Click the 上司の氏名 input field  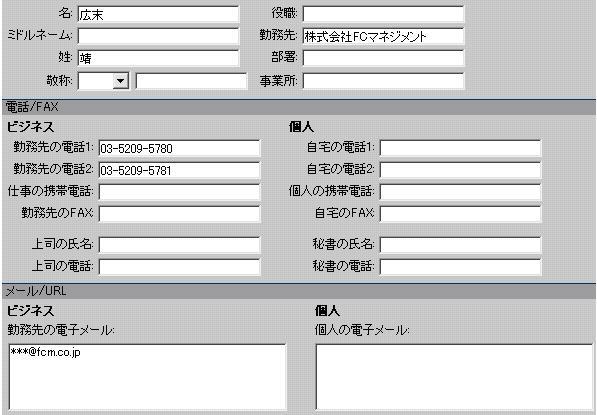point(179,245)
